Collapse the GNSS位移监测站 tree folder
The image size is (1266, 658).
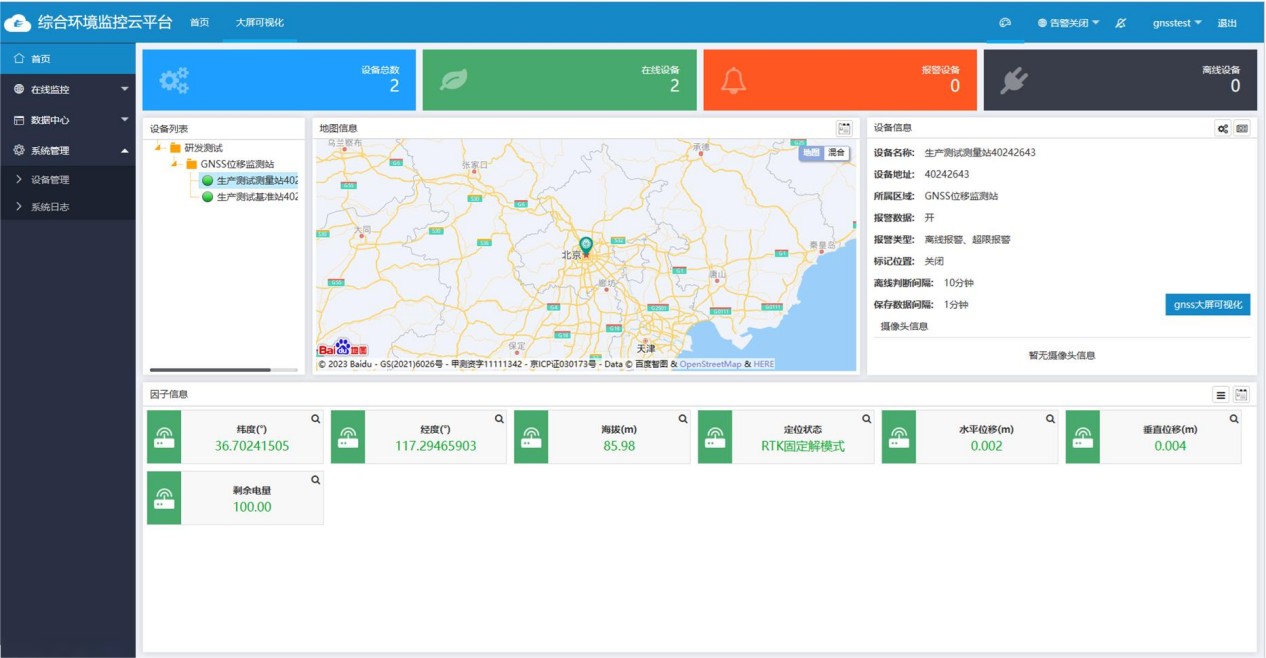(x=175, y=164)
